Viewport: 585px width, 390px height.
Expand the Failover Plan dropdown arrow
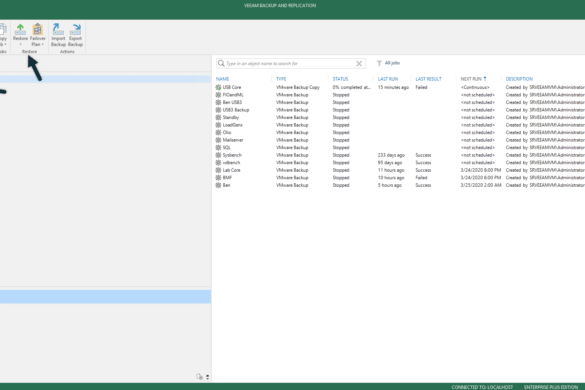(x=43, y=44)
